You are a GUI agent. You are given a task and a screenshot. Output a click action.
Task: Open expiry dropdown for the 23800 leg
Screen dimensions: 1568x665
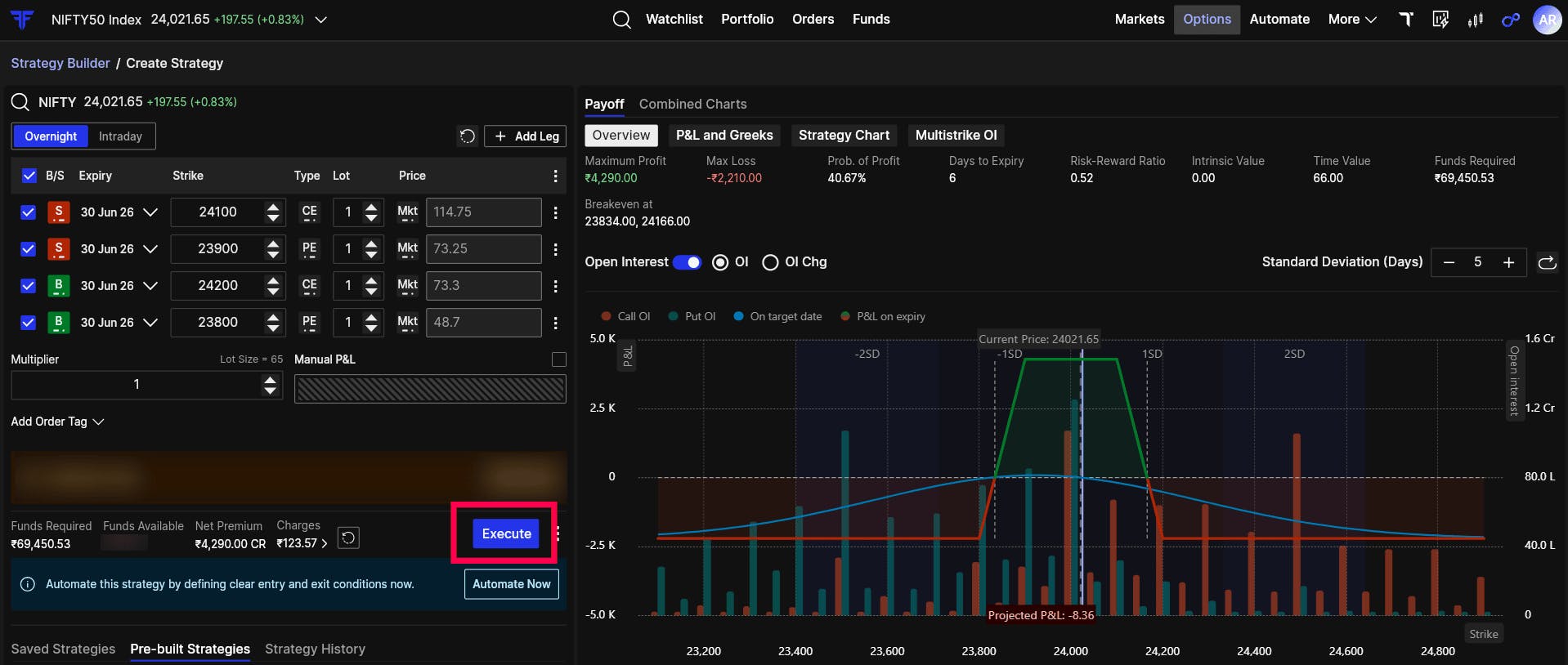click(150, 323)
